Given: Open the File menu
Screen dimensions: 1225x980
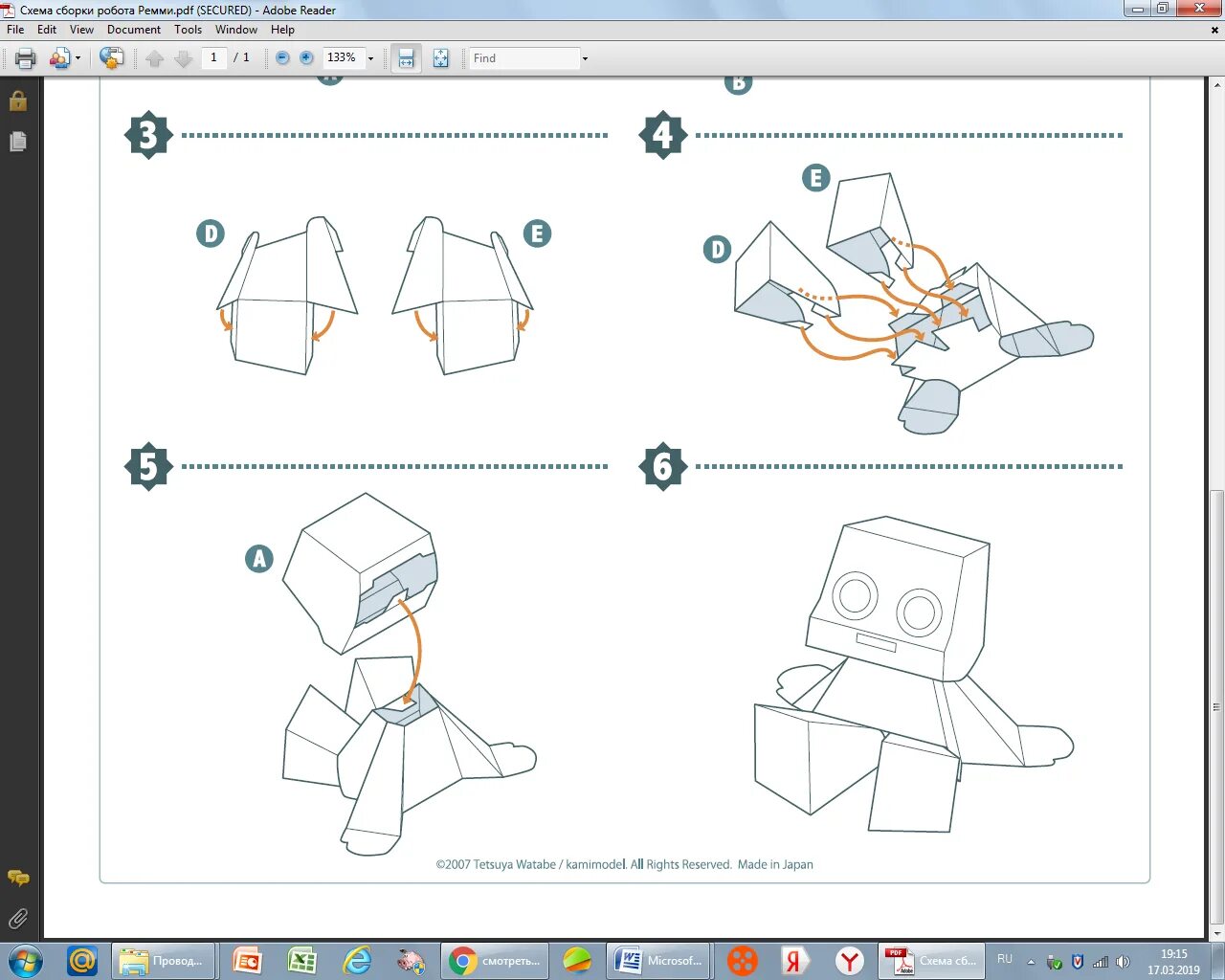Looking at the screenshot, I should point(15,30).
